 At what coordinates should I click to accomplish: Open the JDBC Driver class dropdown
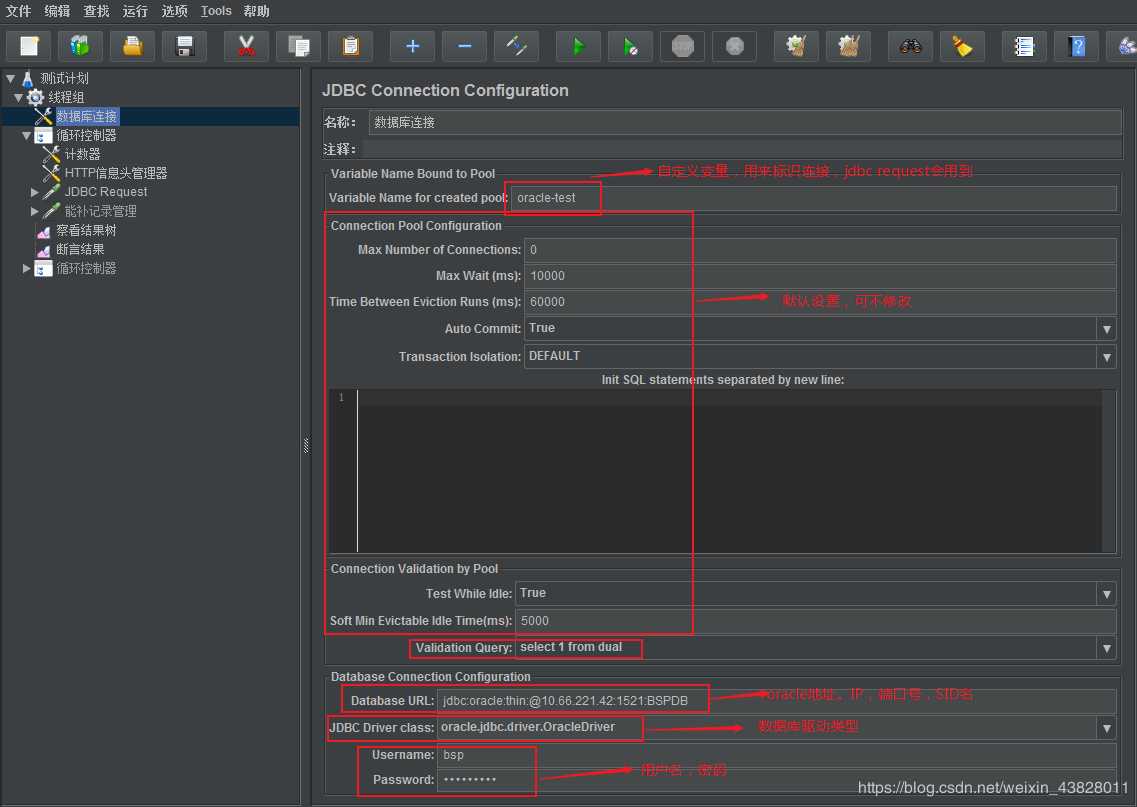(x=1107, y=728)
